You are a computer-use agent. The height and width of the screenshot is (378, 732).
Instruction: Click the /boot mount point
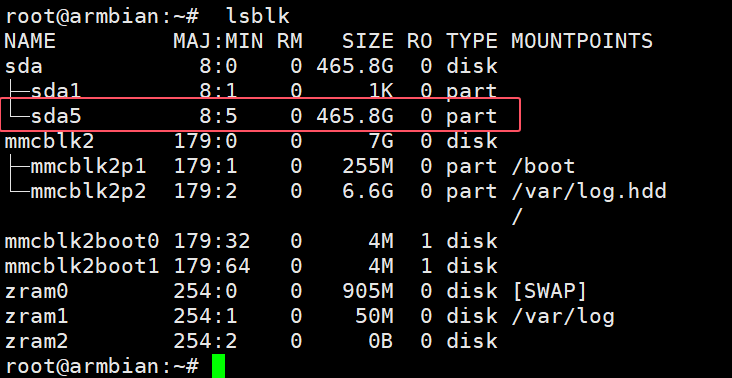[543, 167]
